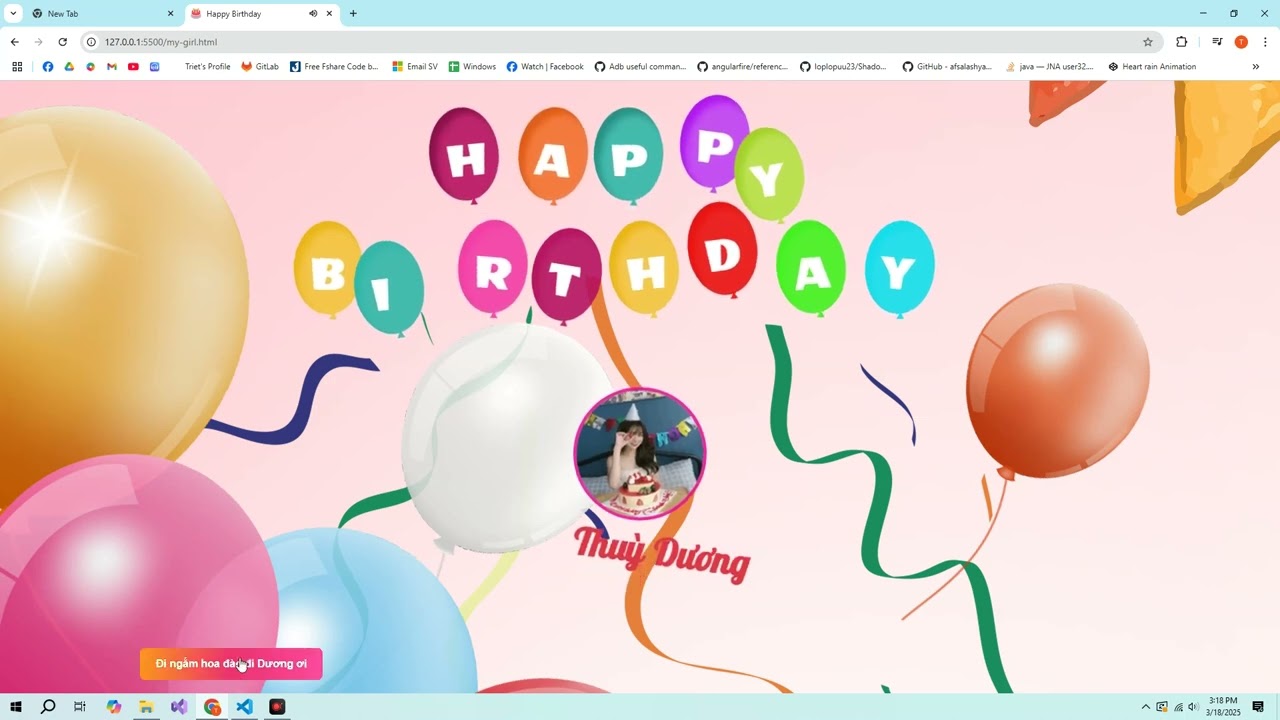
Task: Bookmark this page with the star icon
Action: [1148, 42]
